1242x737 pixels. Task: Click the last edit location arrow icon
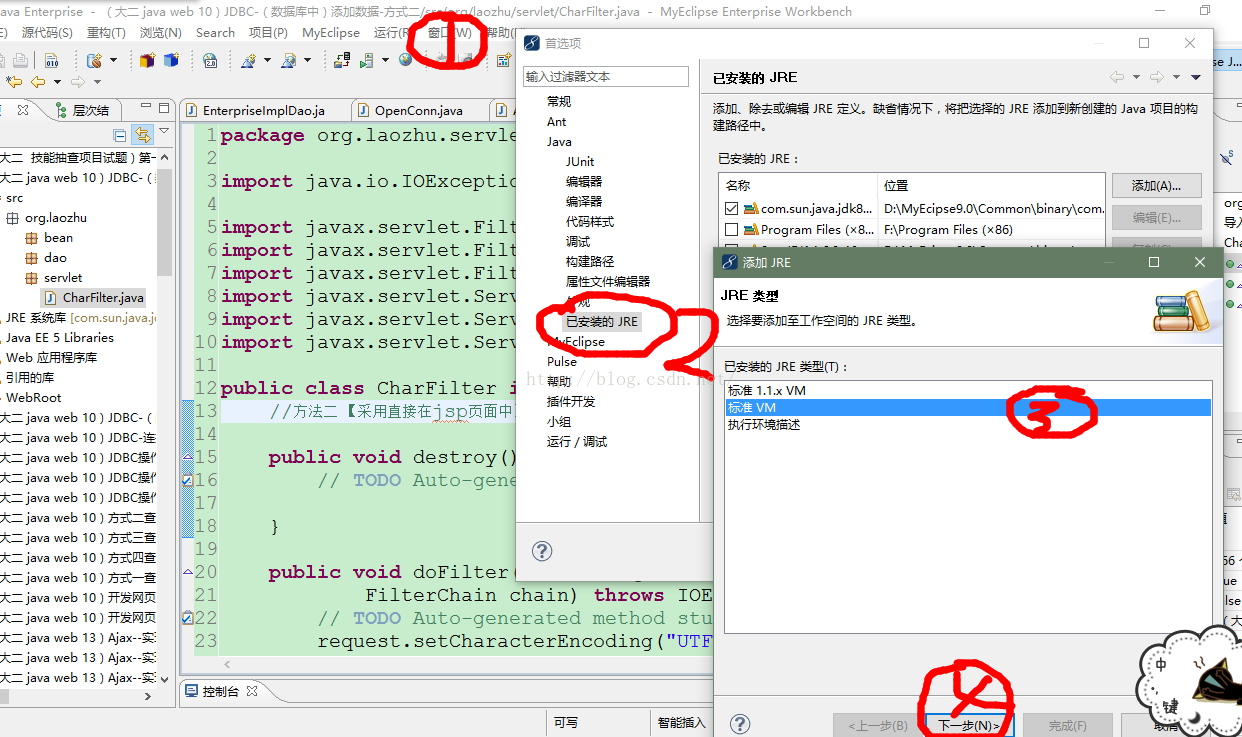[14, 81]
